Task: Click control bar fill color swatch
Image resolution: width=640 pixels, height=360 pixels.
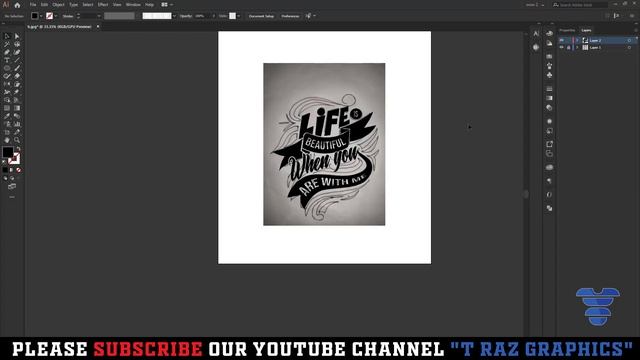Action: (x=35, y=16)
